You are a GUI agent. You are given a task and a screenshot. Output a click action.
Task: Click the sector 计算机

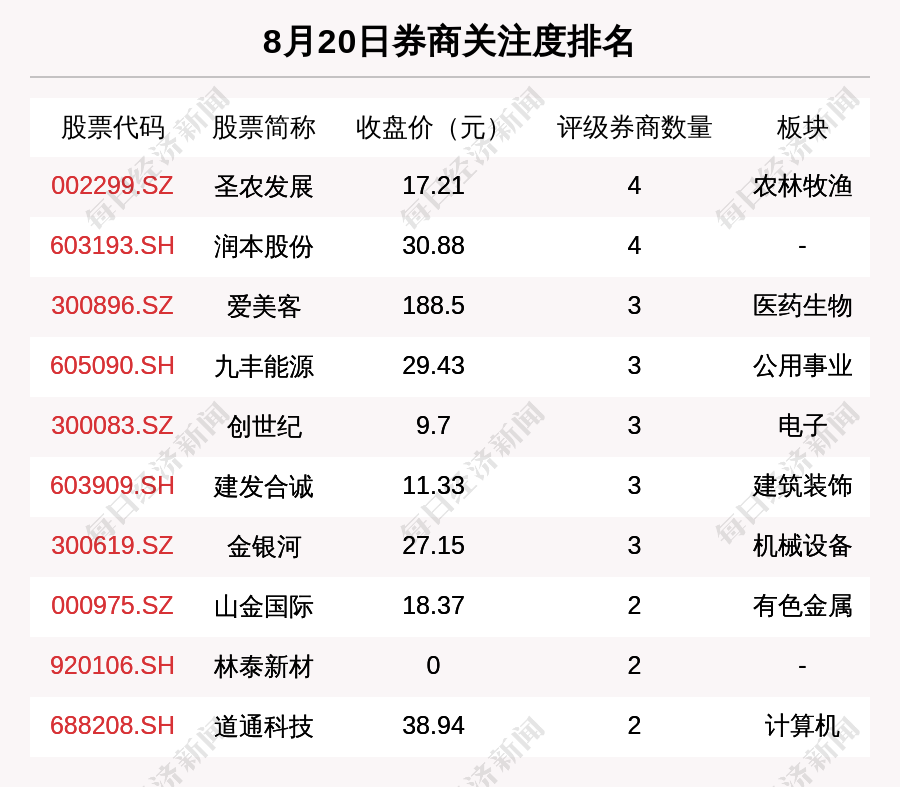(x=802, y=726)
